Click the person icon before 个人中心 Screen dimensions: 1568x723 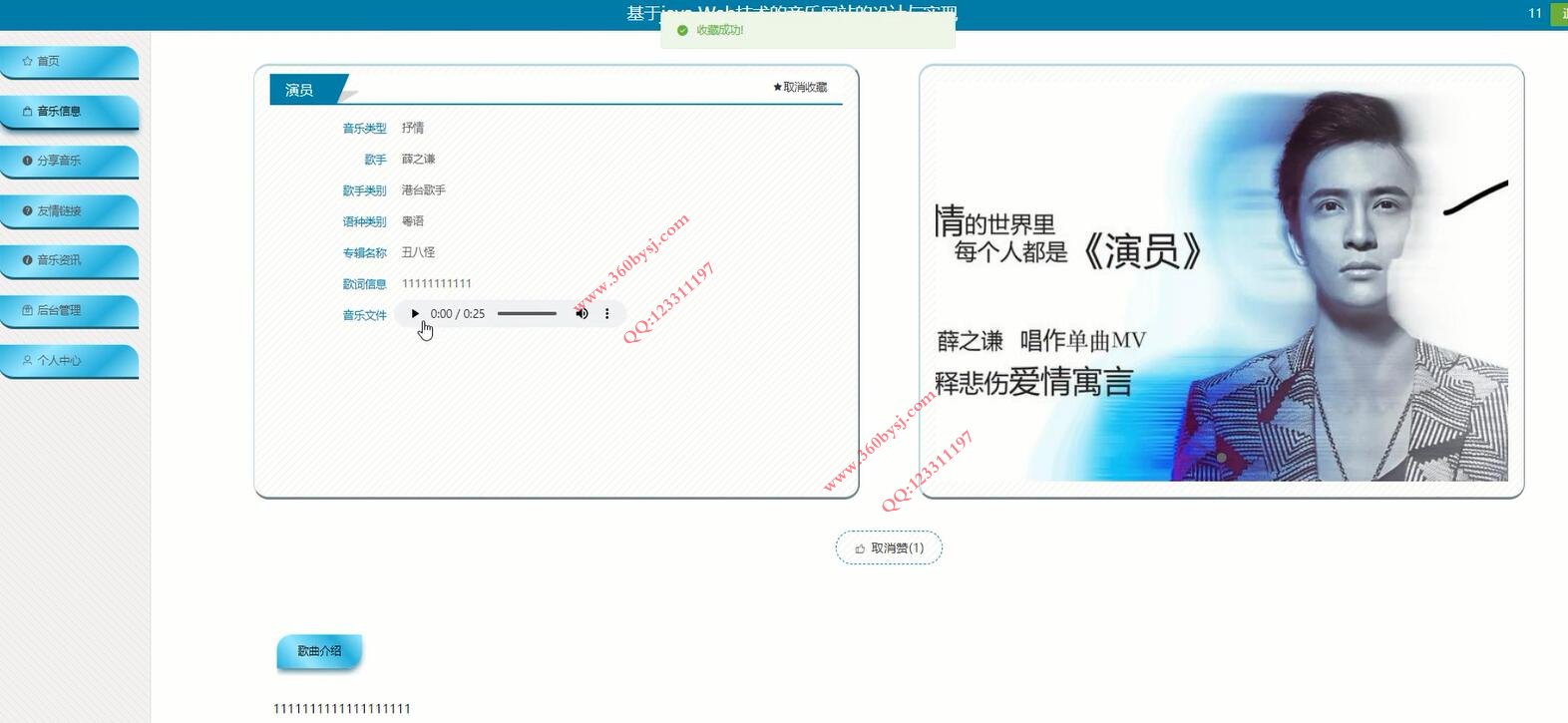pos(28,361)
